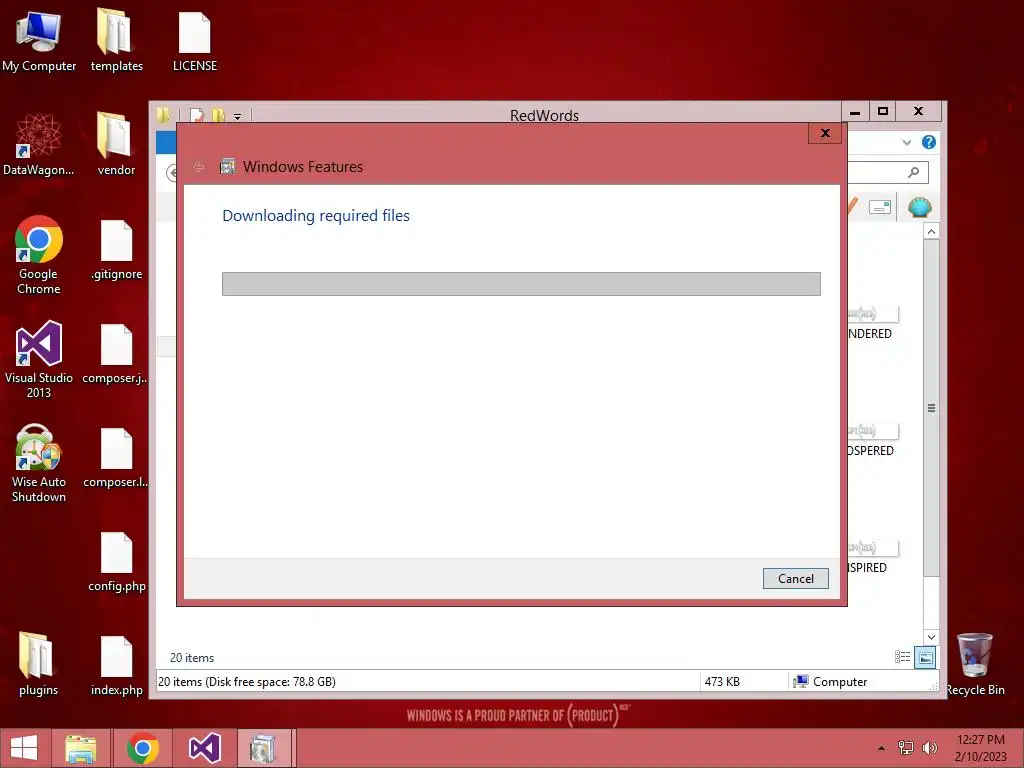The image size is (1024, 768).
Task: Open Visual Studio 2013 desktop shortcut
Action: pos(39,359)
